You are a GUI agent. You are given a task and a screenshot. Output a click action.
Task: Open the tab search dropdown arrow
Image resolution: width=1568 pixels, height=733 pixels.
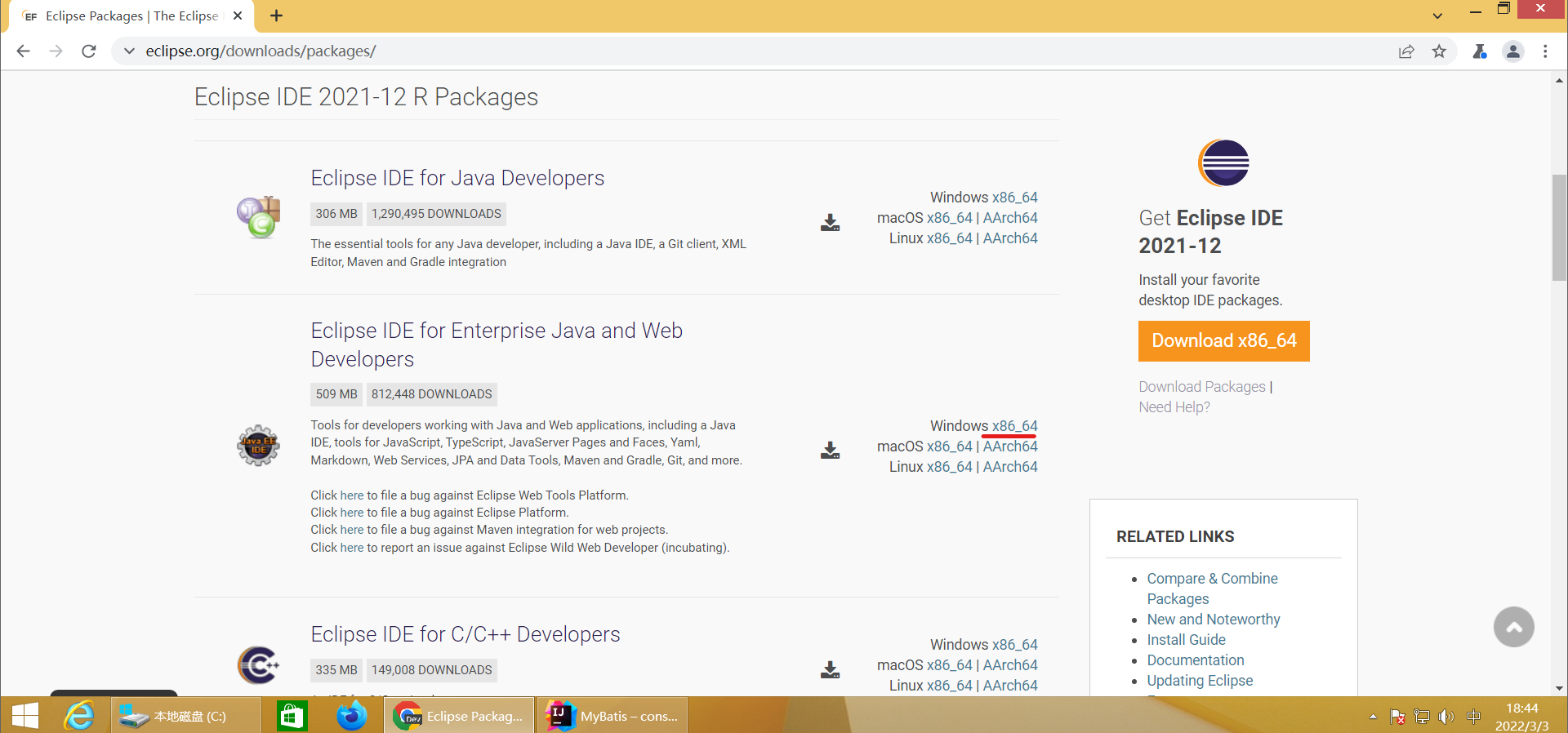click(x=1437, y=16)
